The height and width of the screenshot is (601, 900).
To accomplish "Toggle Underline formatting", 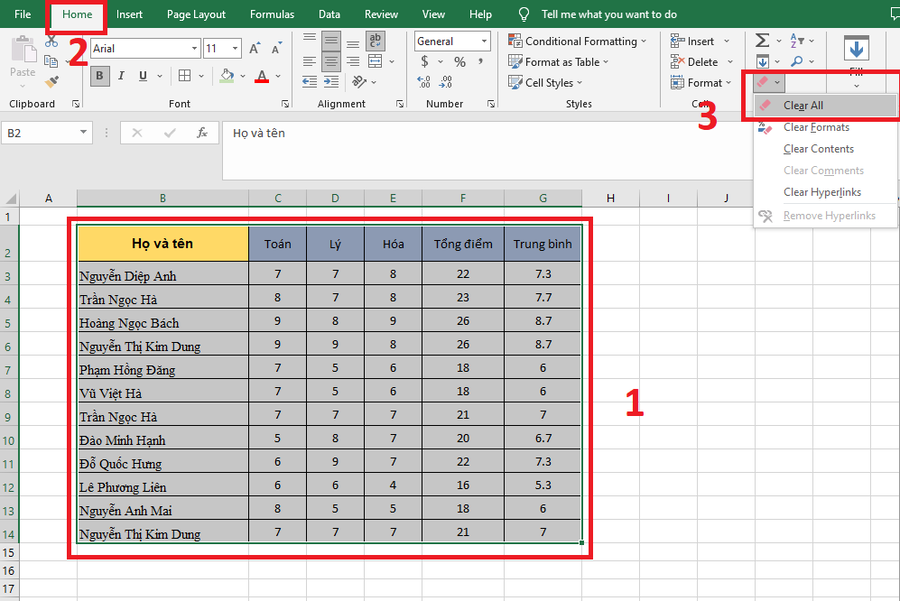I will pos(143,76).
